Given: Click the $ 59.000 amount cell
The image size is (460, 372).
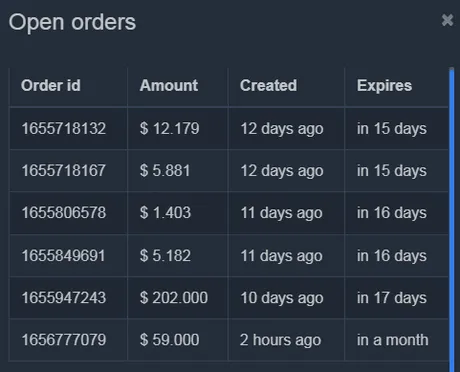Looking at the screenshot, I should (x=169, y=340).
